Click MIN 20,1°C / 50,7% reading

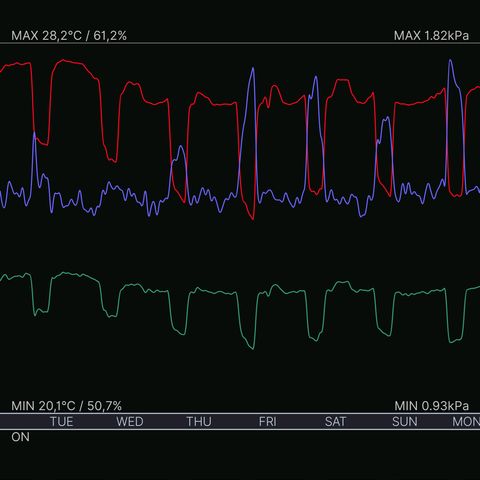66,406
